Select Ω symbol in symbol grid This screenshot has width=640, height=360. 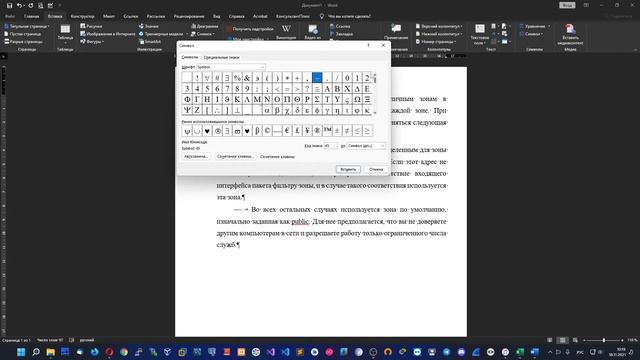pos(357,99)
